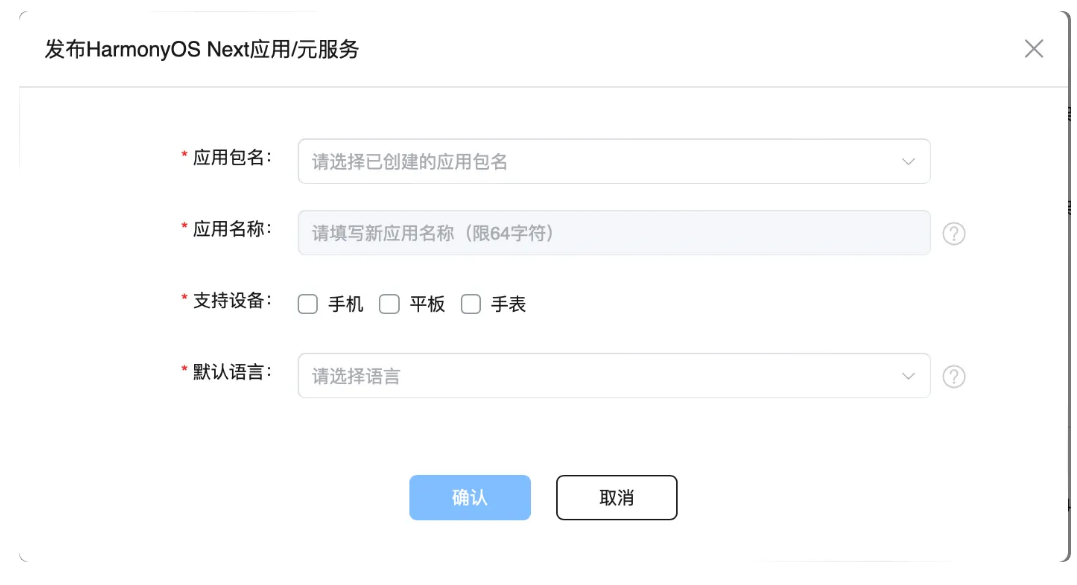Focus the 应用名称 text input
This screenshot has height=585, width=1077.
614,233
